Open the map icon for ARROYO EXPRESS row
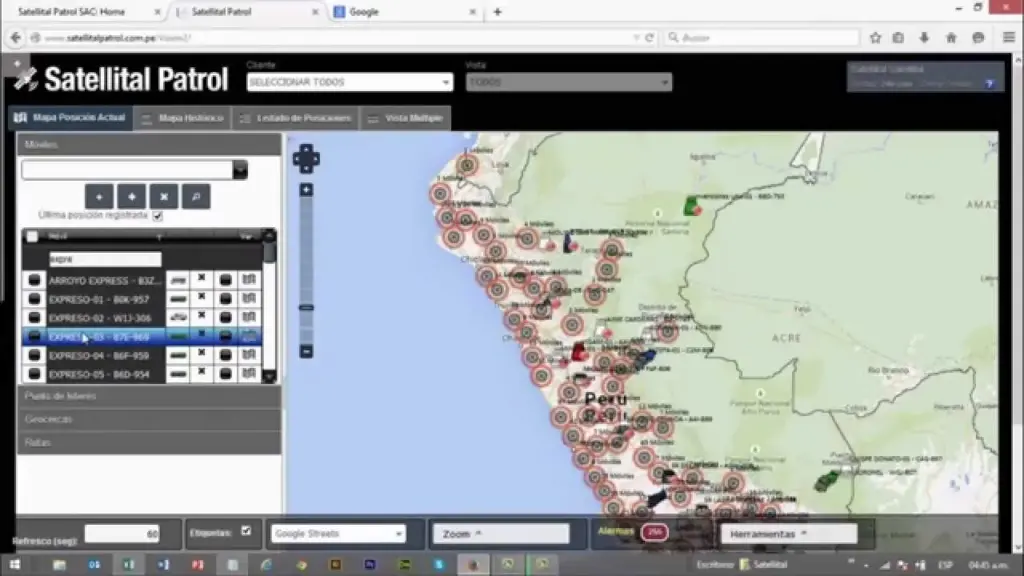This screenshot has width=1024, height=576. click(249, 280)
